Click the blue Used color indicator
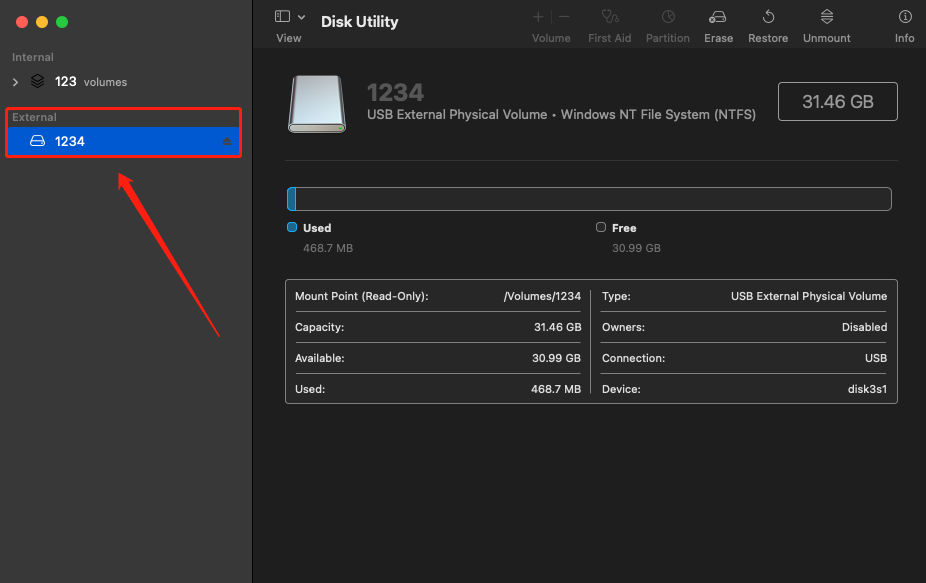Viewport: 926px width, 583px height. tap(292, 227)
